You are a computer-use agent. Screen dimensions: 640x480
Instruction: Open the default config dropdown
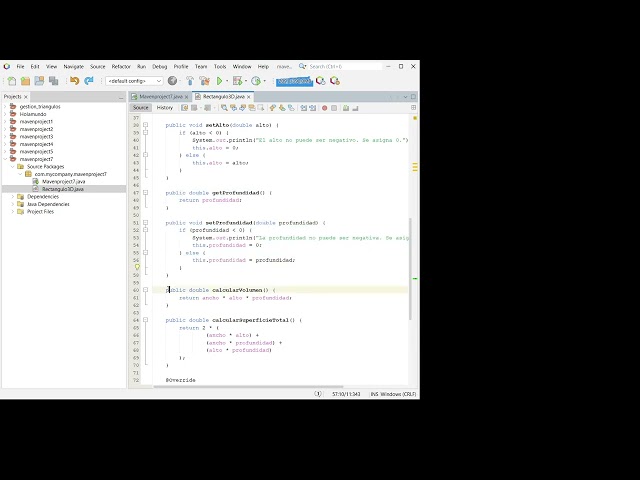(134, 81)
